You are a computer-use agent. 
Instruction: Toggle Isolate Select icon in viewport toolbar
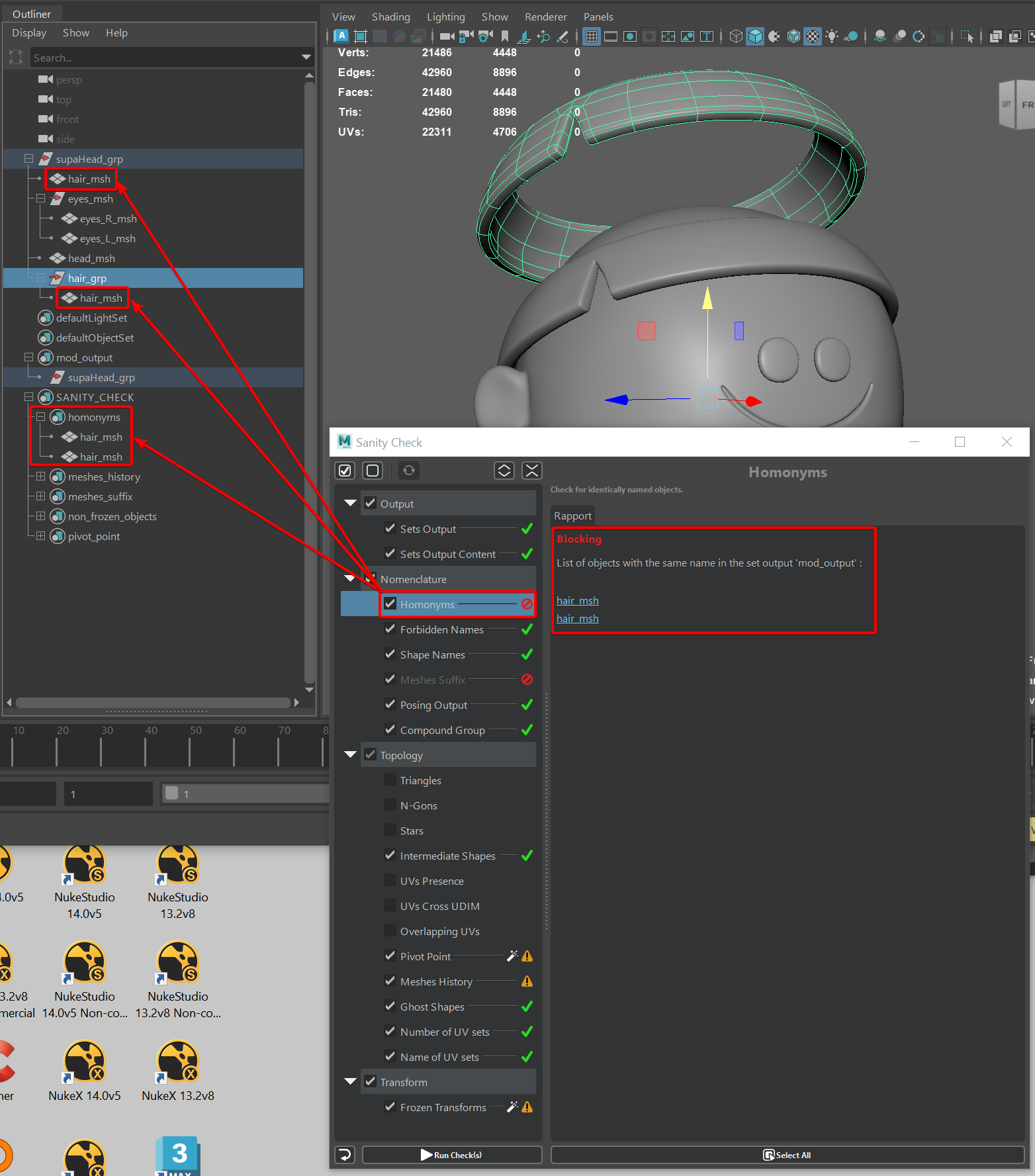pos(967,36)
